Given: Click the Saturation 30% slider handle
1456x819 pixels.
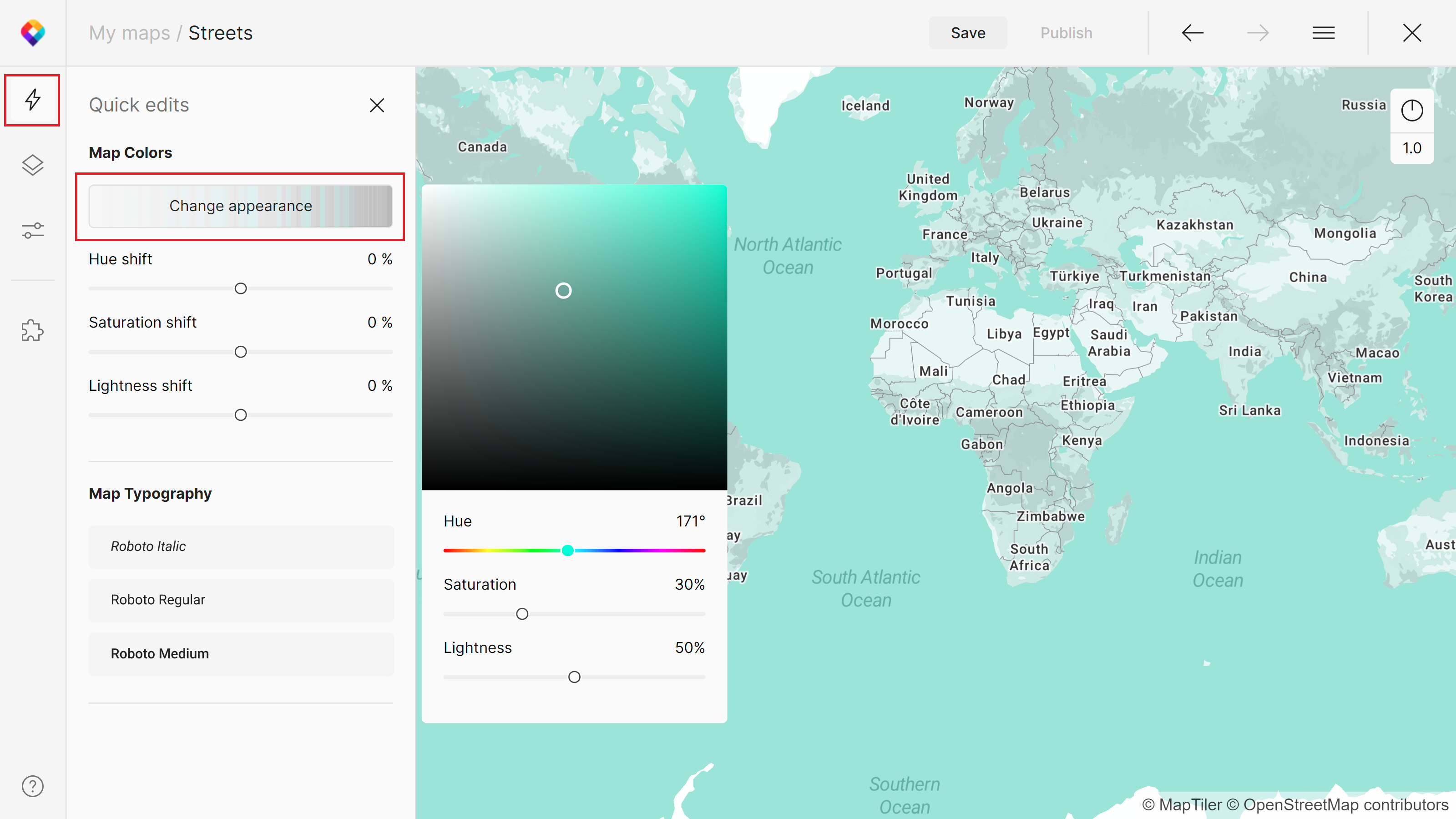Looking at the screenshot, I should [522, 614].
